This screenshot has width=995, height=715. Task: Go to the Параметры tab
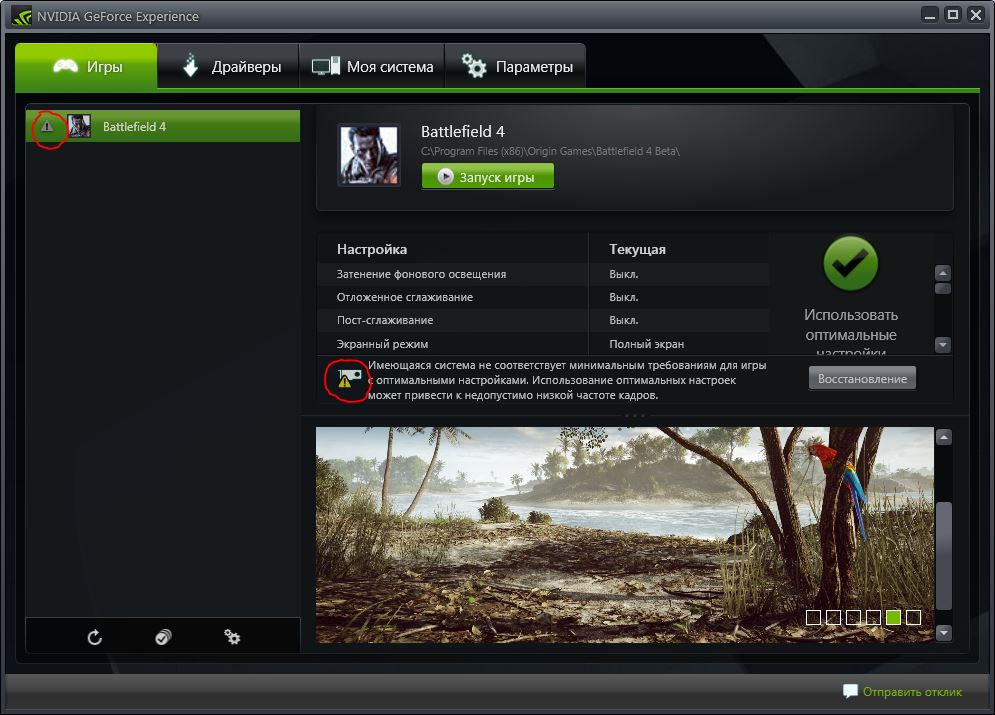coord(515,66)
